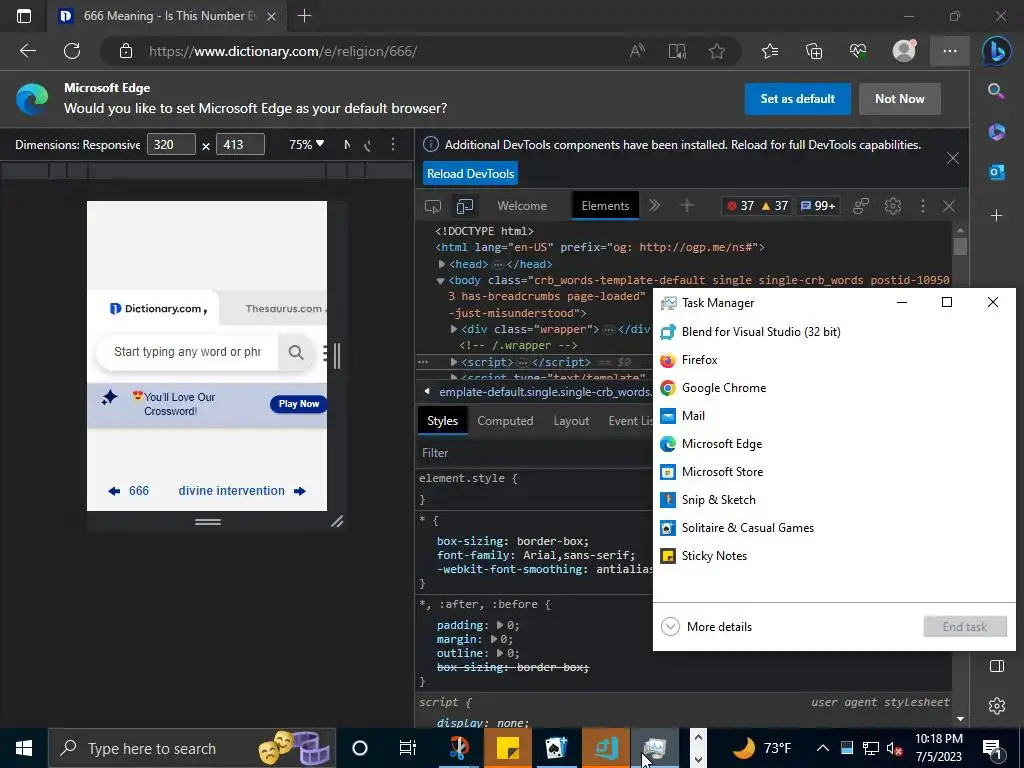
Task: Add this page to favorites star
Action: 717,51
